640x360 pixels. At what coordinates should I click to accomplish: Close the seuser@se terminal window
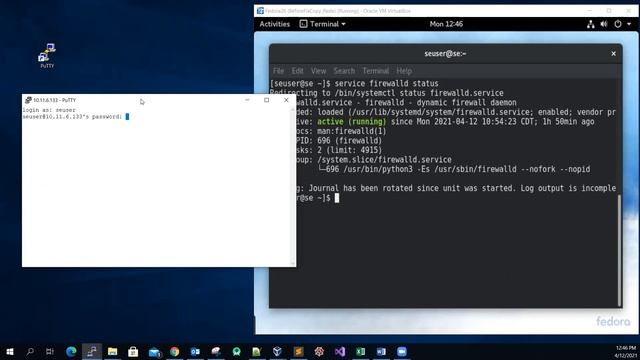coord(613,53)
